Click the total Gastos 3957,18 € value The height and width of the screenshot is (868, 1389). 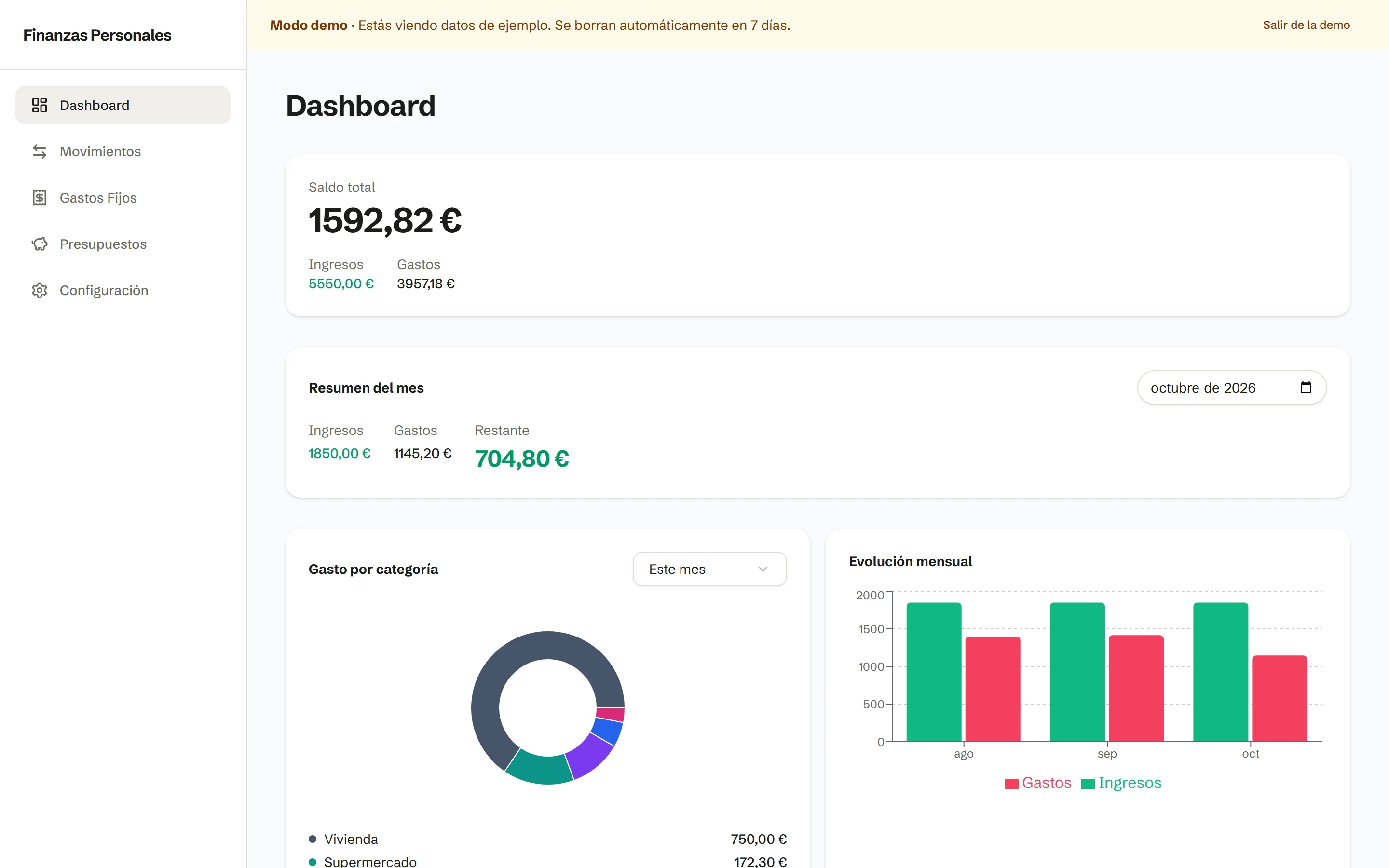tap(426, 284)
